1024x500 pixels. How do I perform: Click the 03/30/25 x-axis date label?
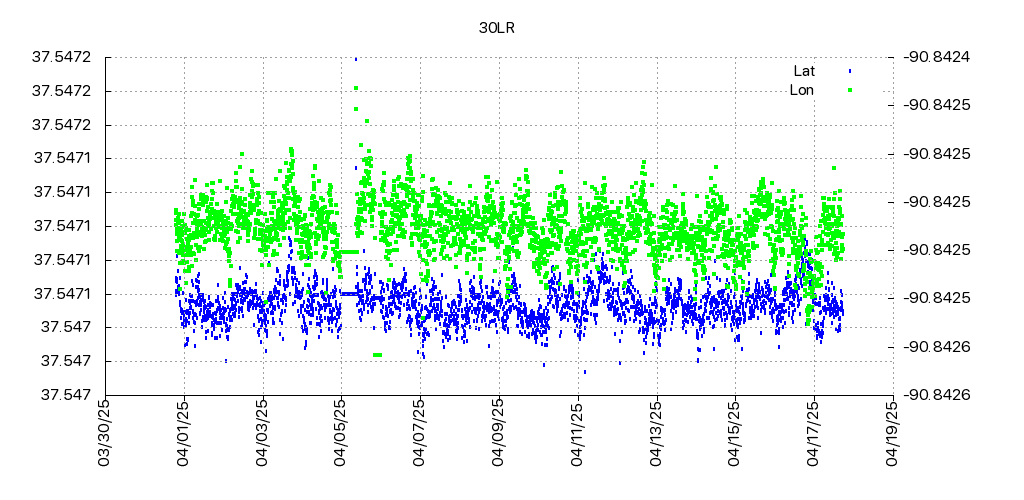[105, 433]
